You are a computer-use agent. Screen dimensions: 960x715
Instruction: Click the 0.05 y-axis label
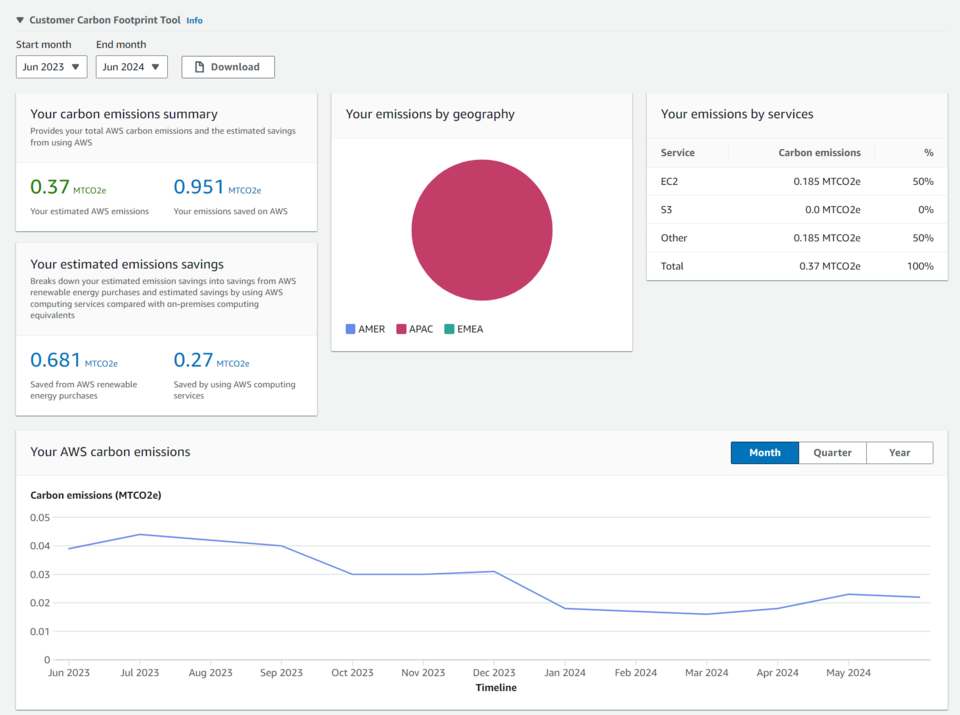(x=40, y=517)
